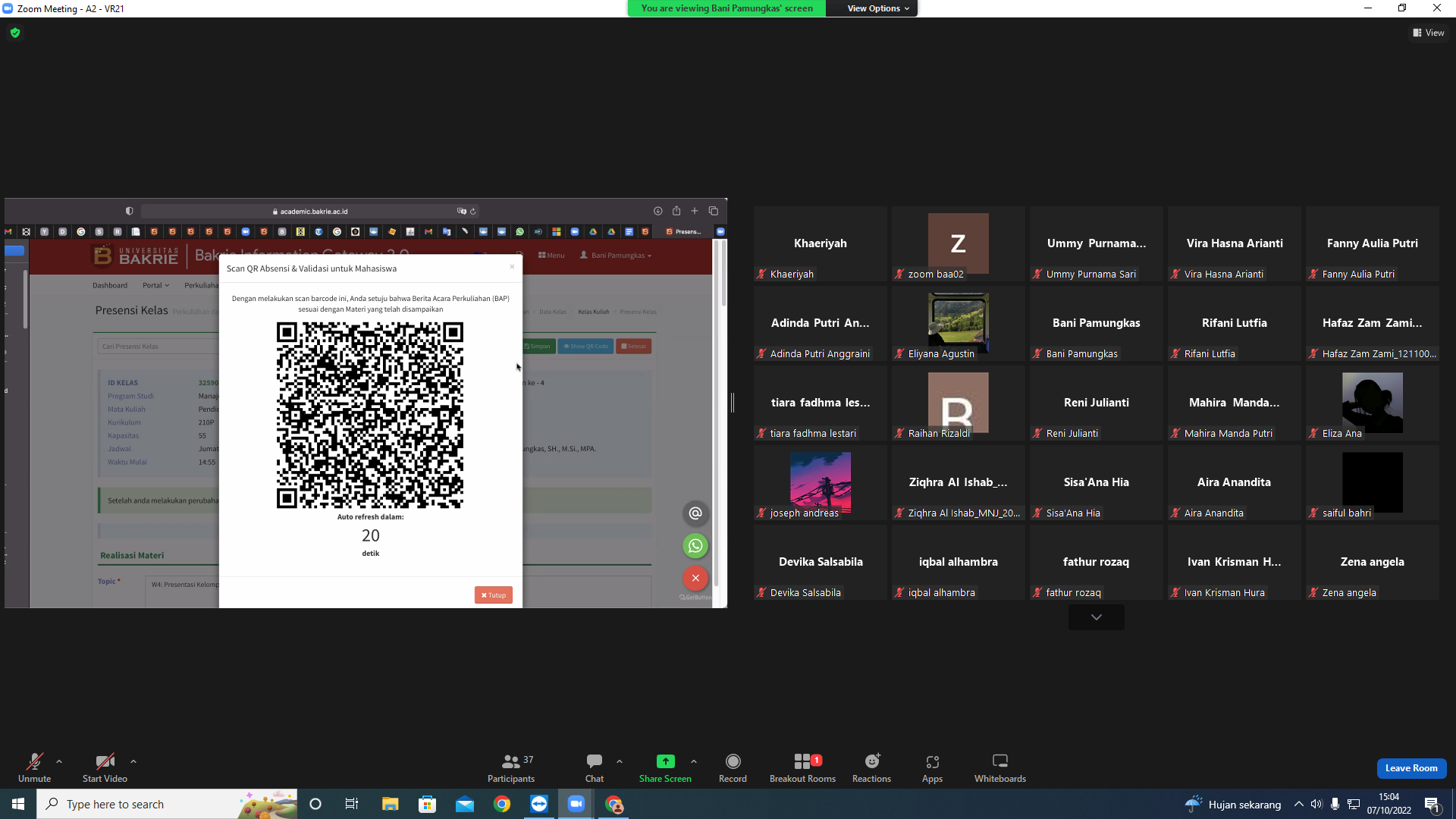The image size is (1456, 819).
Task: Click the Hujan sekarang weather widget
Action: coord(1233,804)
